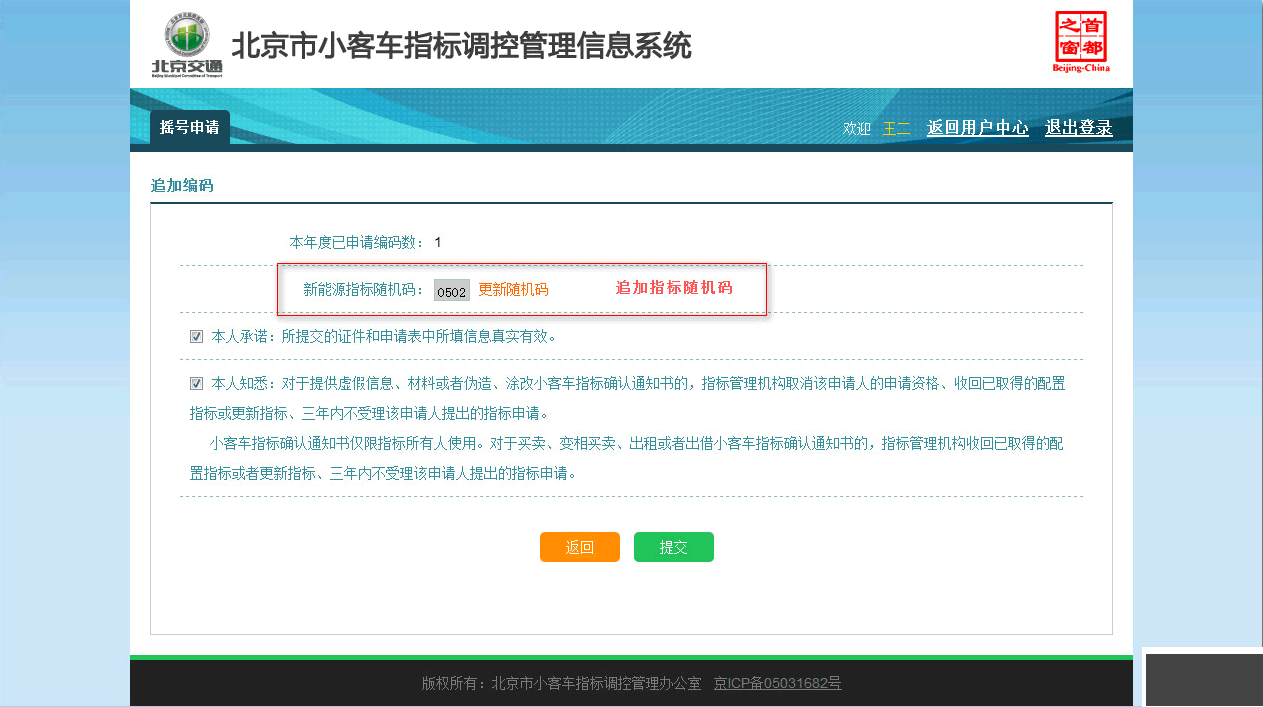Screen dimensions: 1263x707
Task: Click the 首都之窗 Beijing-China red emblem
Action: (1081, 42)
